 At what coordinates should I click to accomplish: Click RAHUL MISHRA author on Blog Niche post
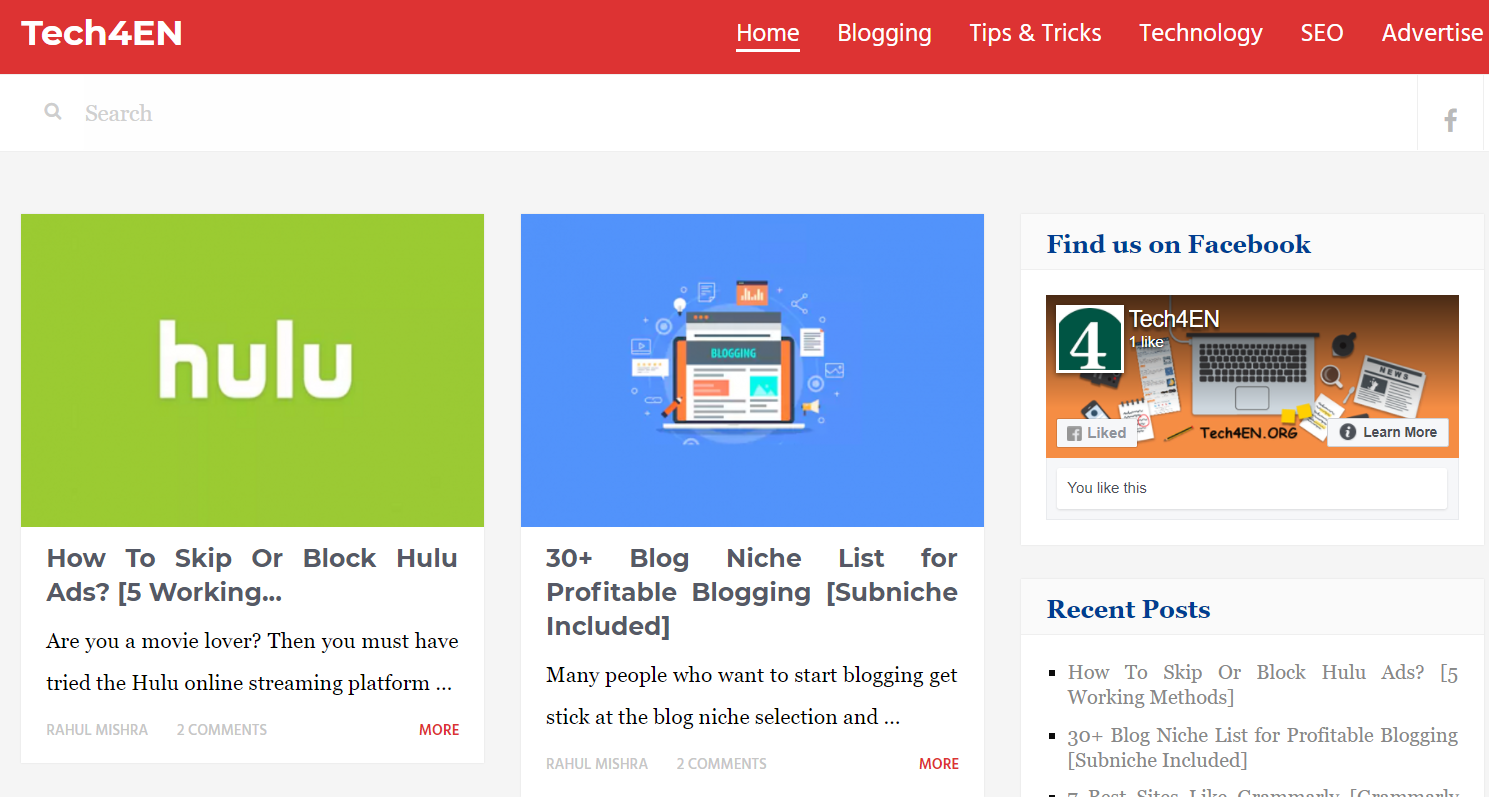point(597,764)
